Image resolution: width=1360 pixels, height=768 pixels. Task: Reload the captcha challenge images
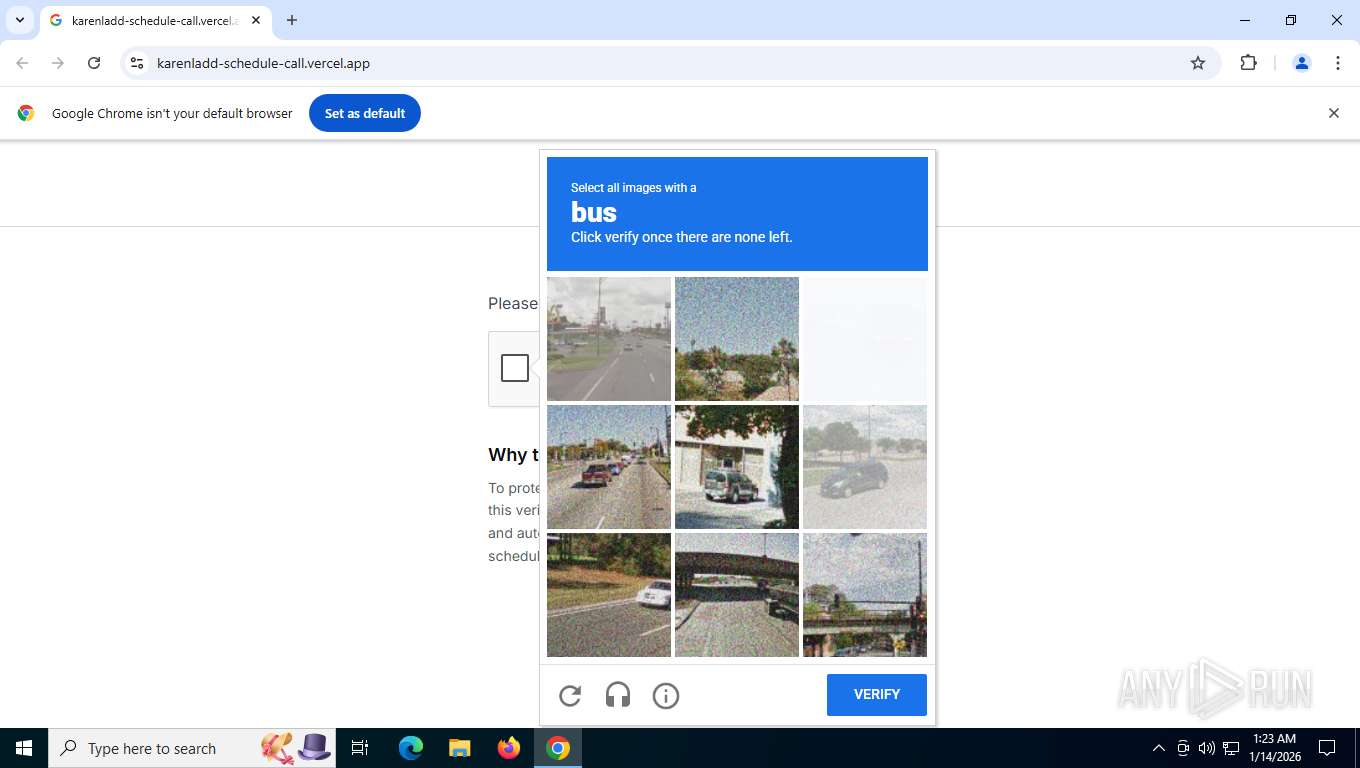[570, 696]
